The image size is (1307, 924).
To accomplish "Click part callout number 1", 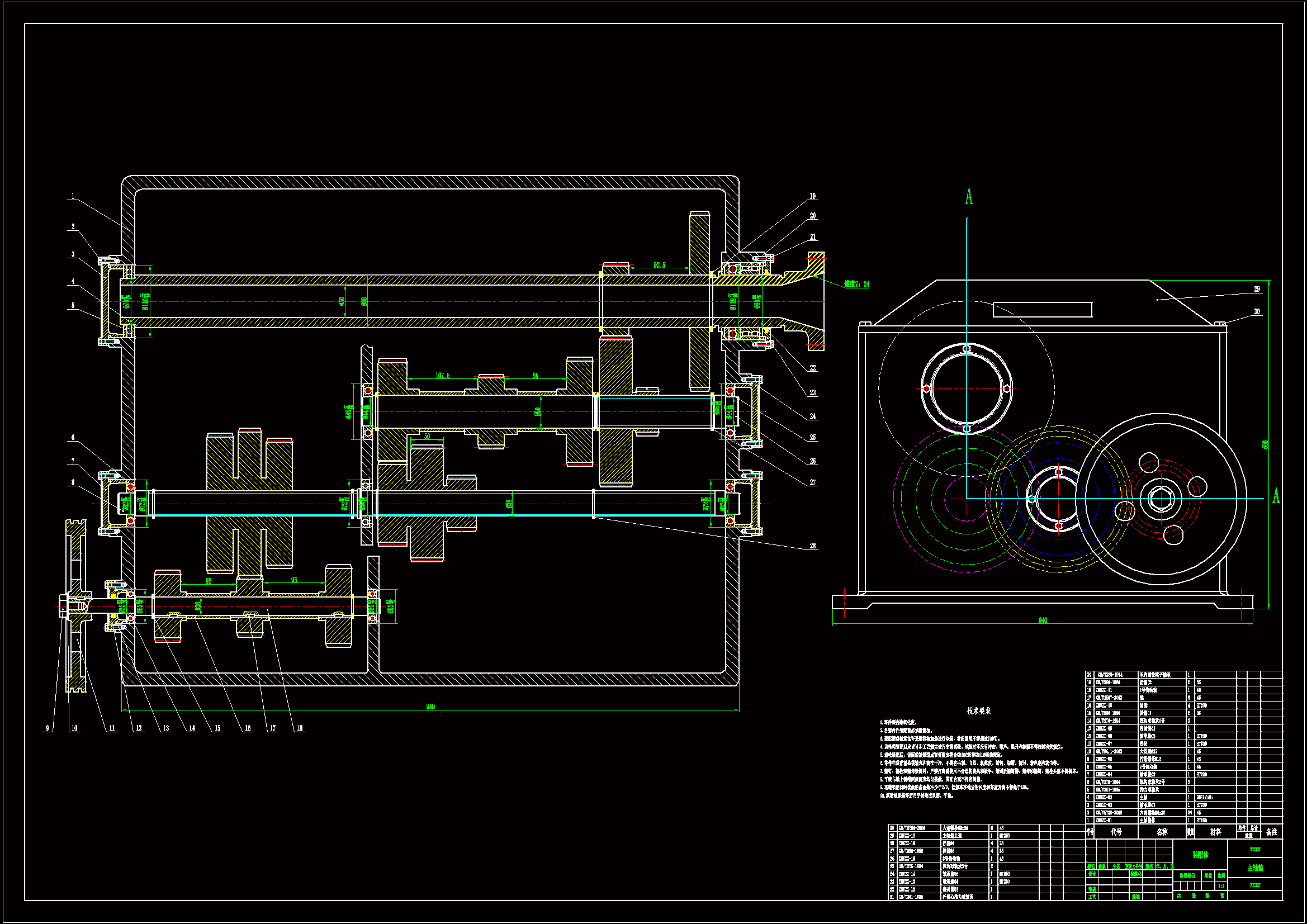I will (73, 196).
